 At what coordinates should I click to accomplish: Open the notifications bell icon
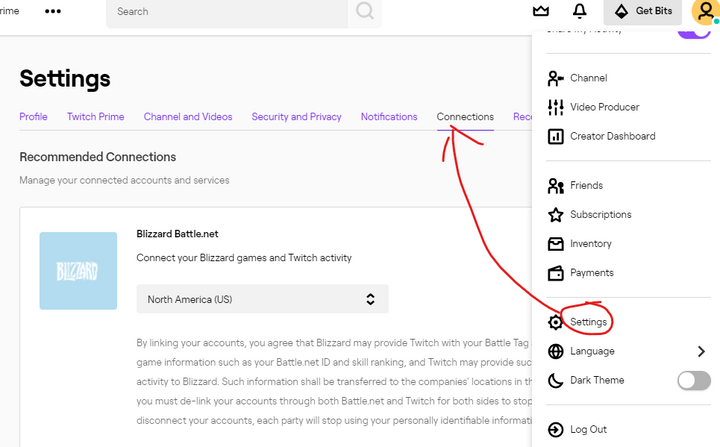coord(579,11)
